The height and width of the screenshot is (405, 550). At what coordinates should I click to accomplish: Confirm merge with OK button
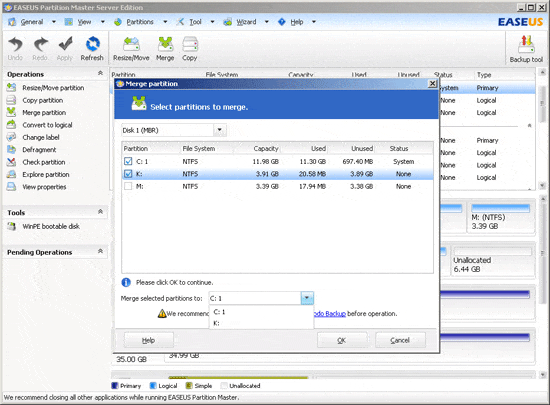(x=342, y=340)
